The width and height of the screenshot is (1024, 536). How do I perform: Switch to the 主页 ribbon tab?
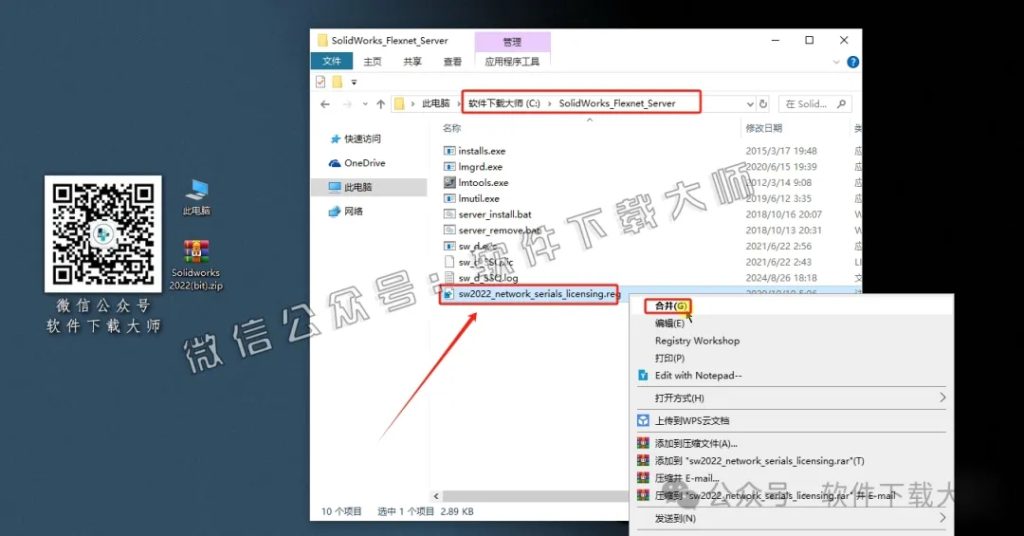click(372, 61)
